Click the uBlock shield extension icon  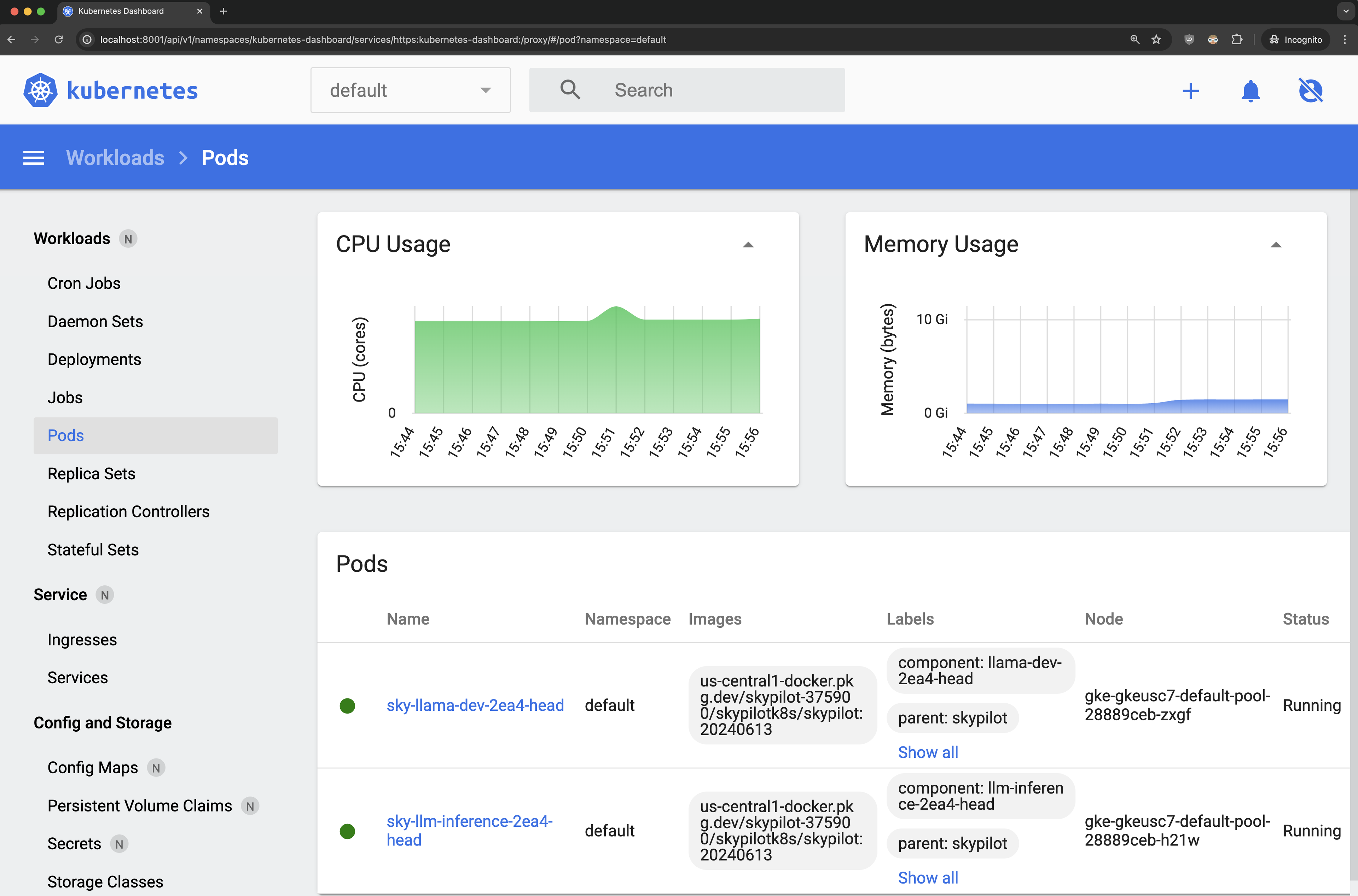pyautogui.click(x=1189, y=40)
